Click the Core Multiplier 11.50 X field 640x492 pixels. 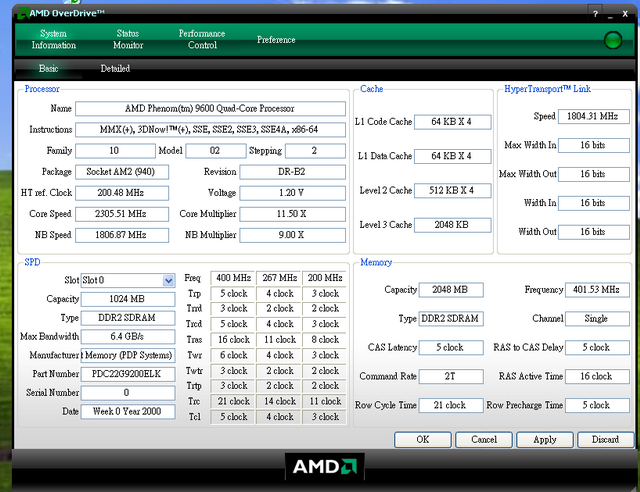[x=292, y=214]
